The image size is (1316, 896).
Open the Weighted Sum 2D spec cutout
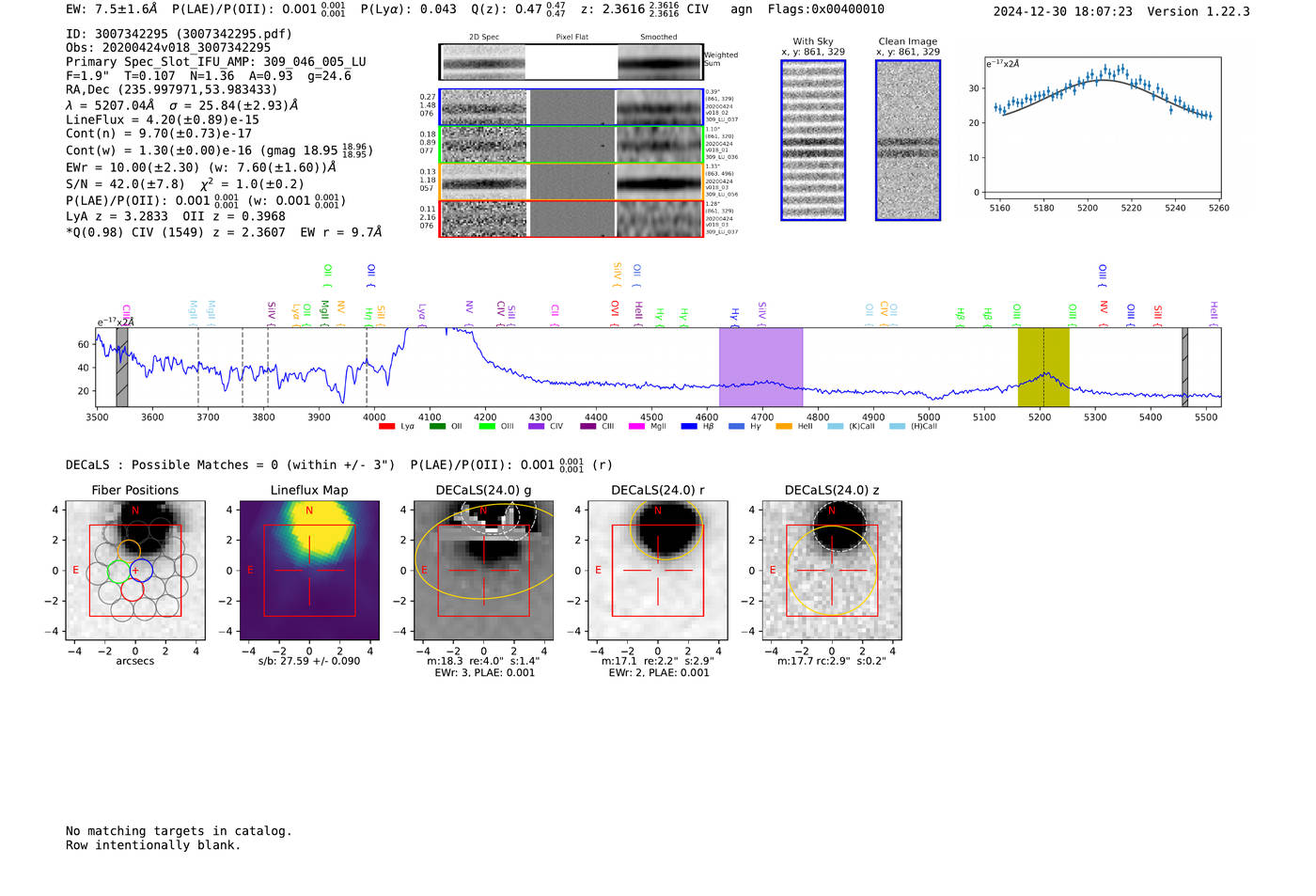[483, 62]
